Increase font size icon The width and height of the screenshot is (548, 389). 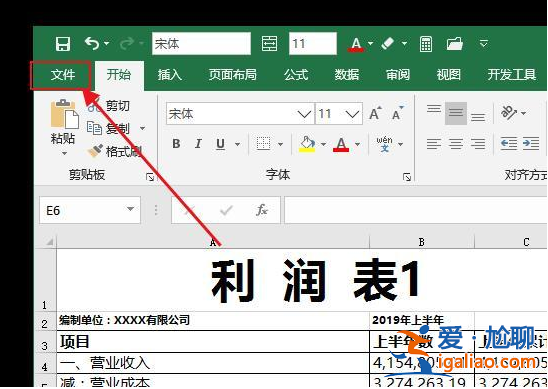pos(375,113)
